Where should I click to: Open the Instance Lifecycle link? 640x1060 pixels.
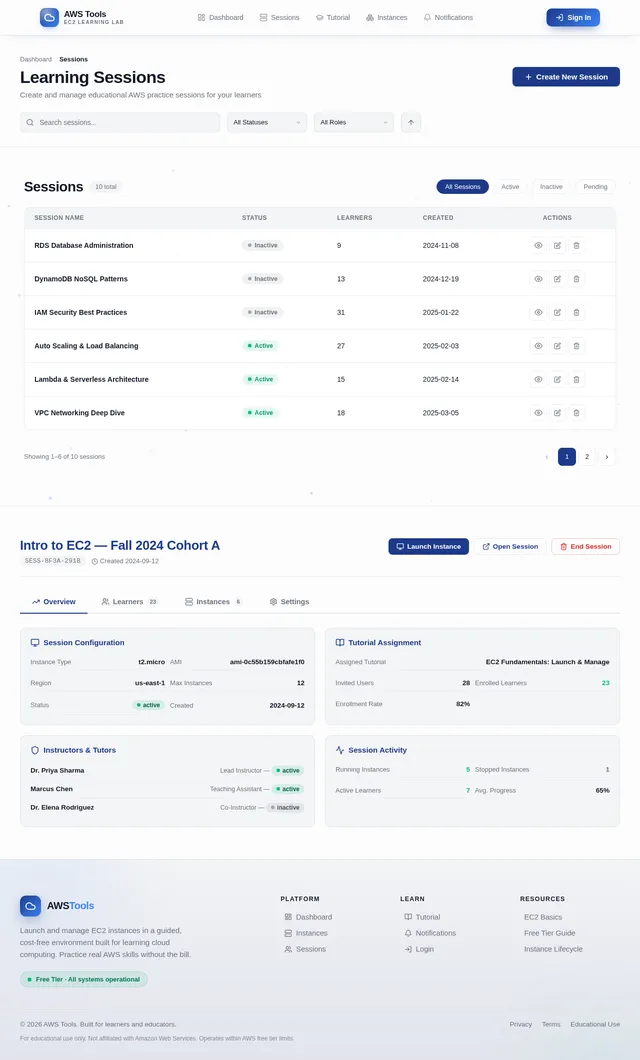pos(553,949)
